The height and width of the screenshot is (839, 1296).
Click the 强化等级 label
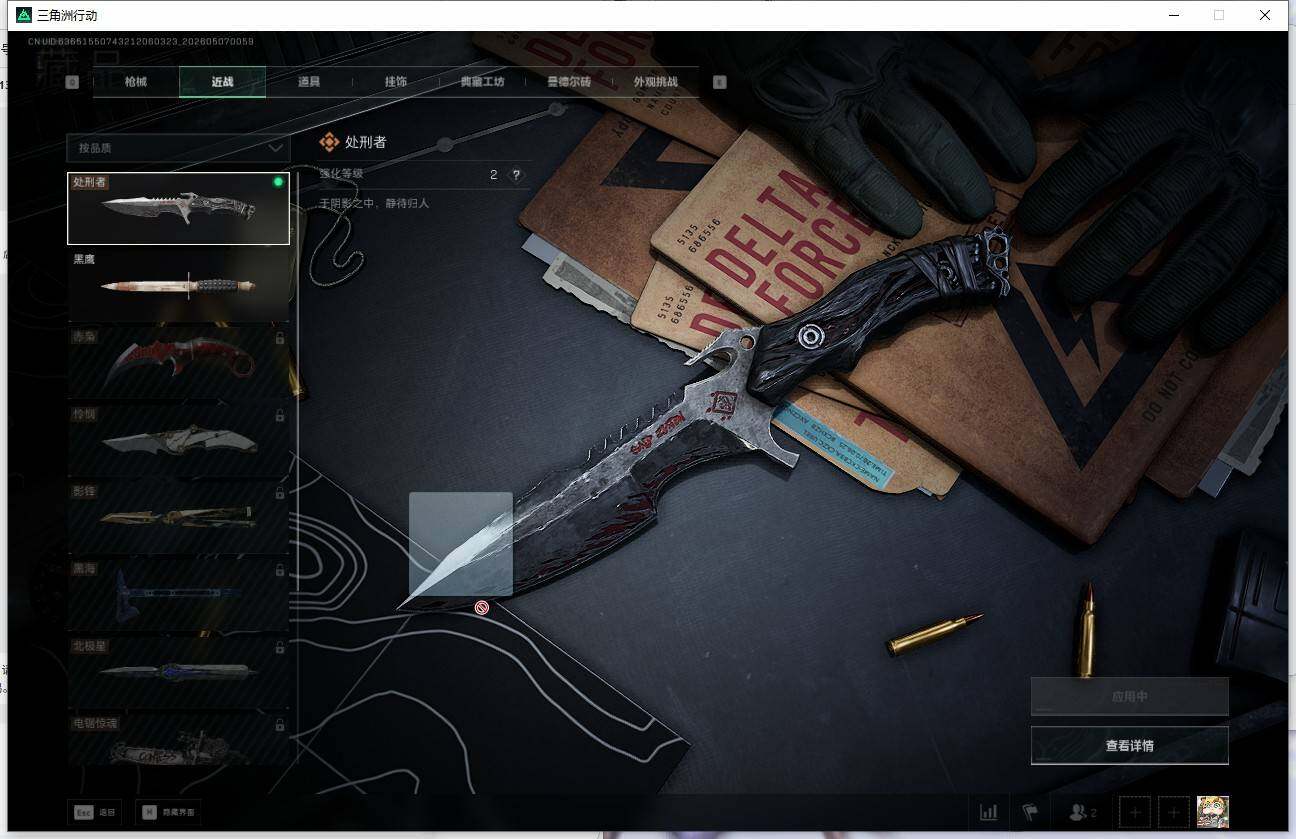coord(341,174)
